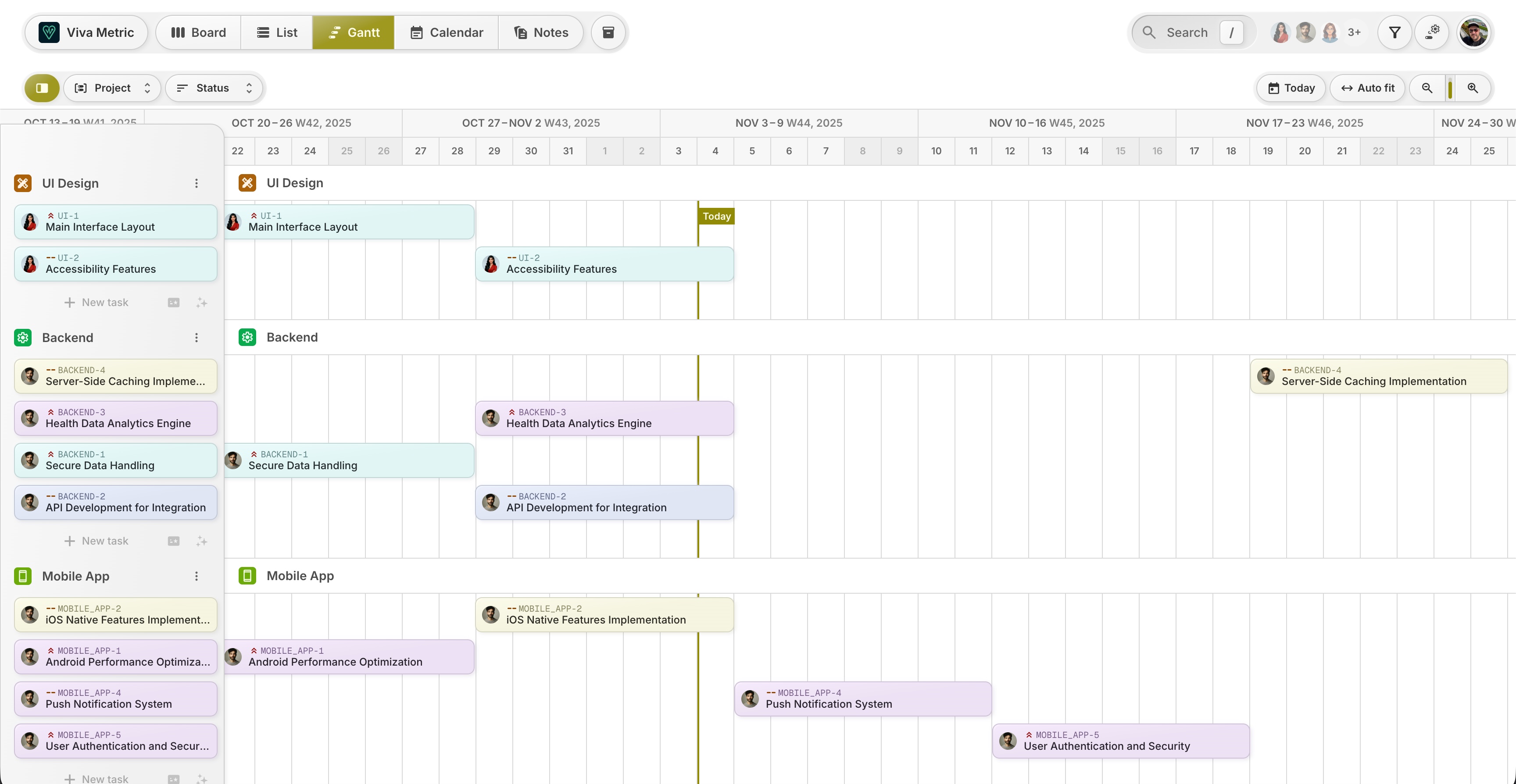Focus the Search field
The image size is (1516, 784).
click(1187, 32)
